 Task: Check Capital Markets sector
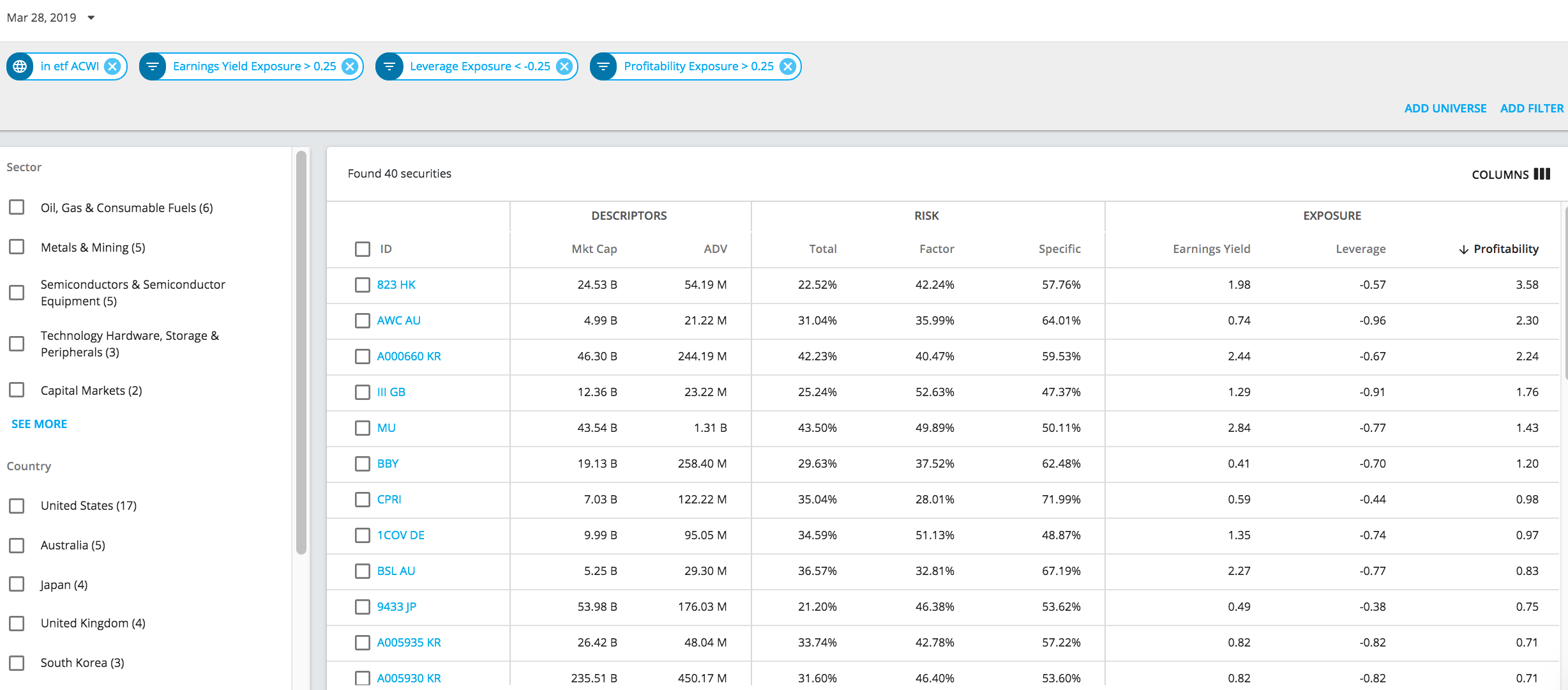click(17, 390)
